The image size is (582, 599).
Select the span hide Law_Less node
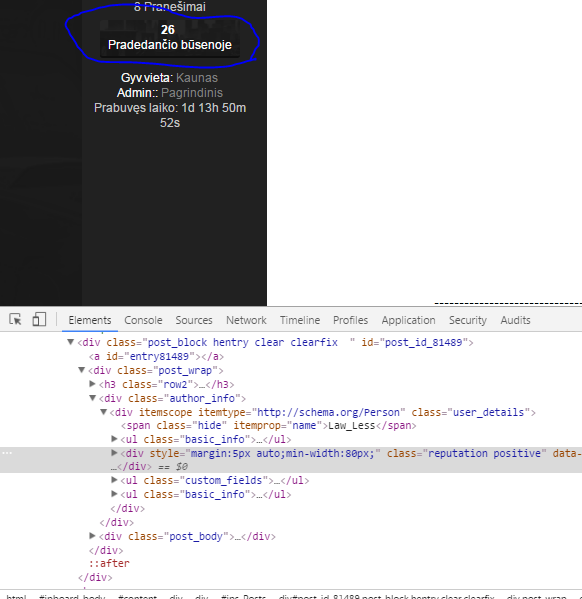pyautogui.click(x=269, y=426)
